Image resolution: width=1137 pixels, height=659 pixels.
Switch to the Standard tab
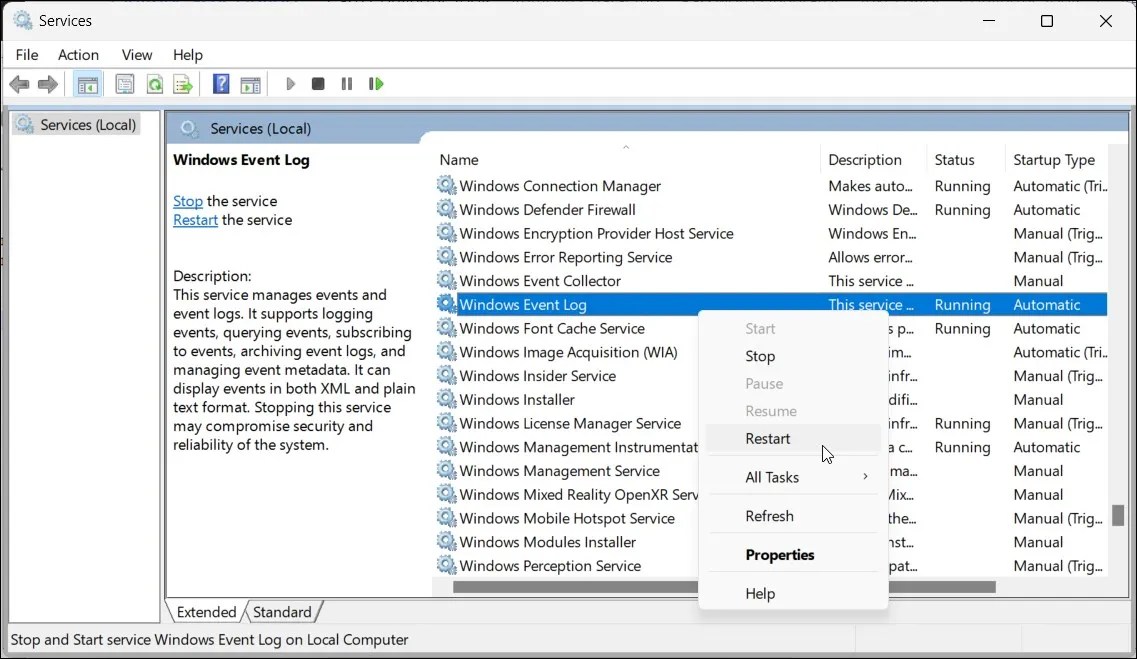(283, 611)
